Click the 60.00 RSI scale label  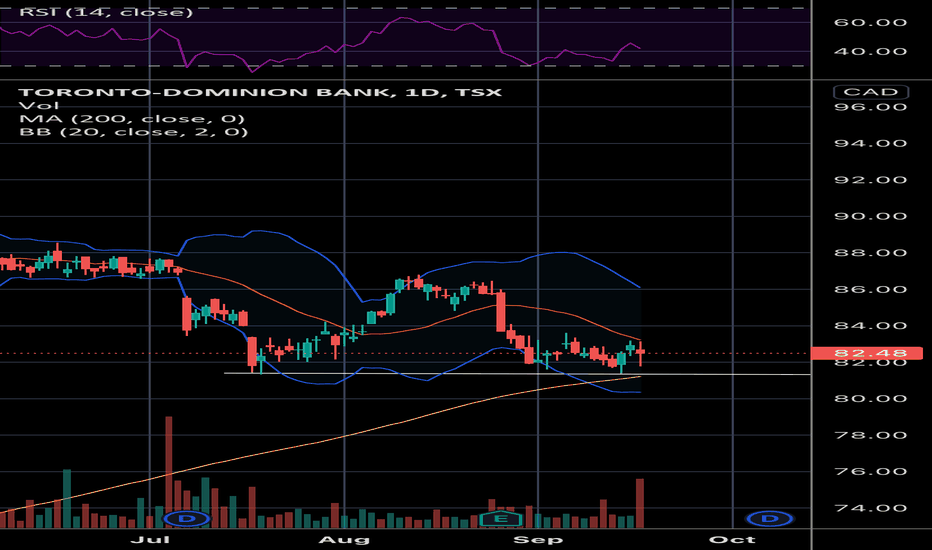[x=871, y=23]
